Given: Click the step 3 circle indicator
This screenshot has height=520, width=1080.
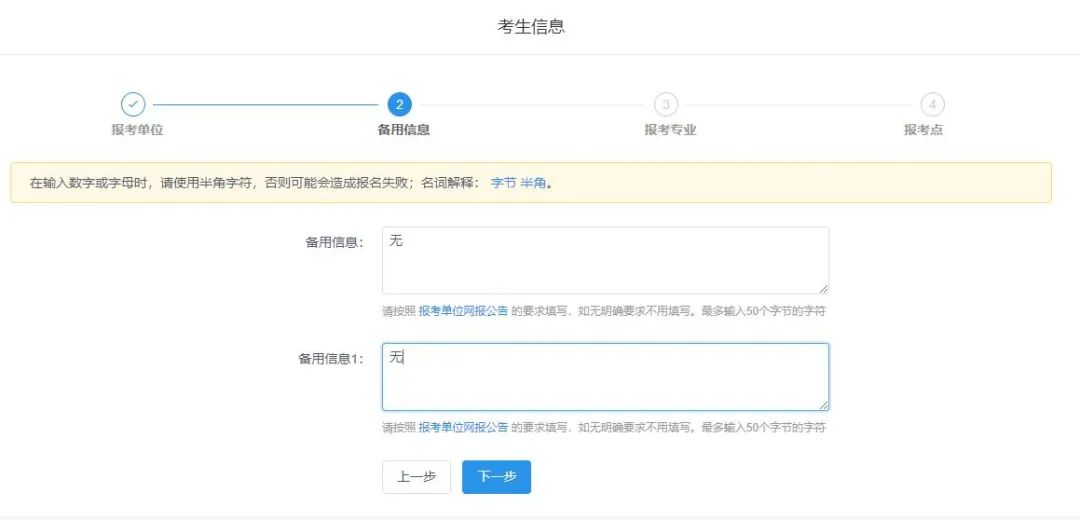Looking at the screenshot, I should click(x=665, y=104).
